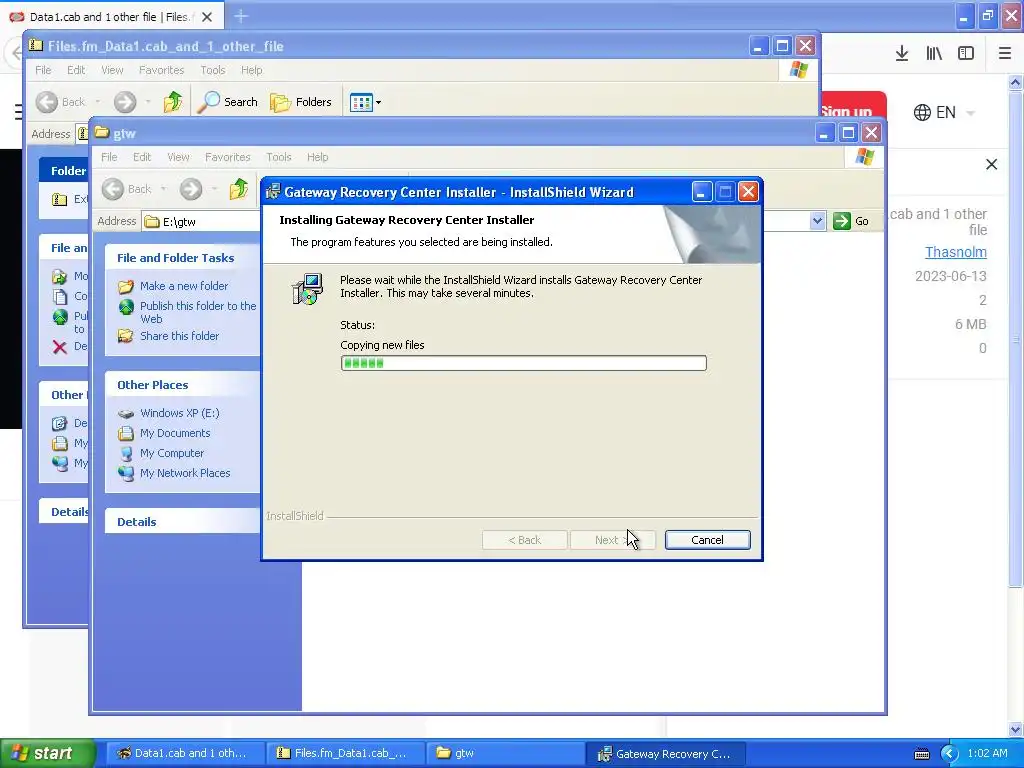Open the EN language dropdown
Viewport: 1024px width, 768px height.
click(x=944, y=112)
